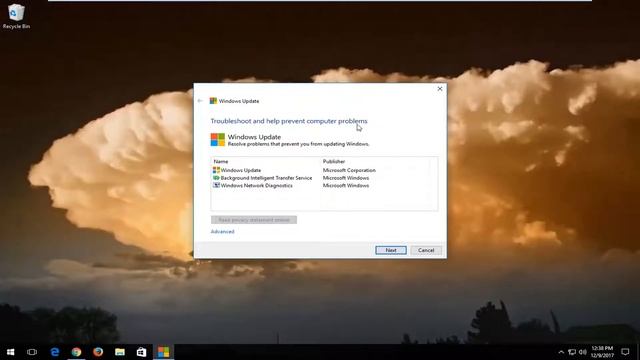Click the 'Microsoft Corporation' publisher cell
The image size is (640, 360).
click(349, 170)
